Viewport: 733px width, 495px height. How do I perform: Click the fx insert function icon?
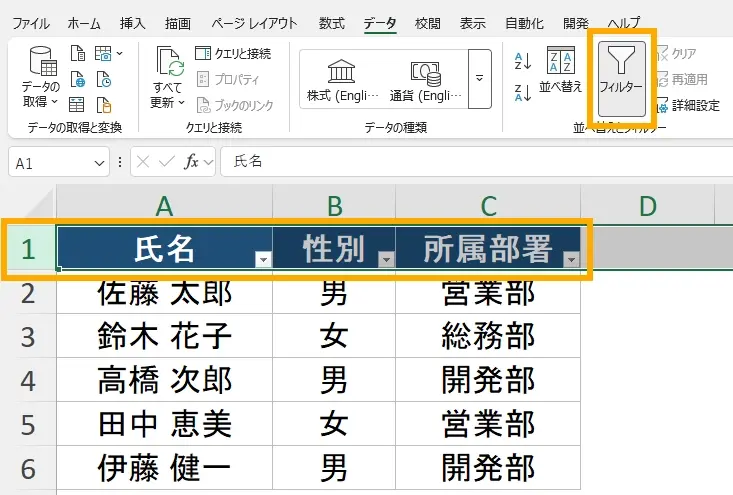(191, 162)
